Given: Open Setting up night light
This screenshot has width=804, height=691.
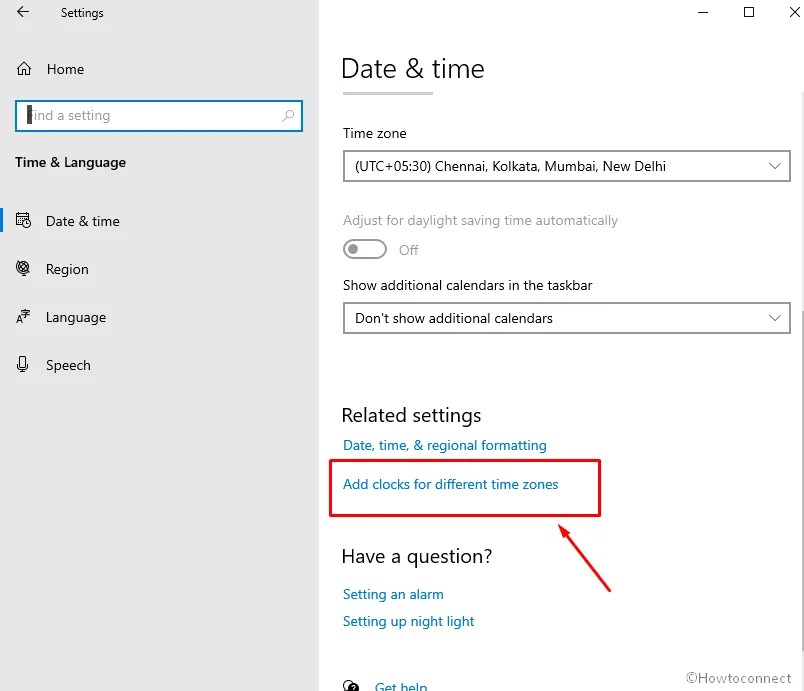Looking at the screenshot, I should point(408,621).
